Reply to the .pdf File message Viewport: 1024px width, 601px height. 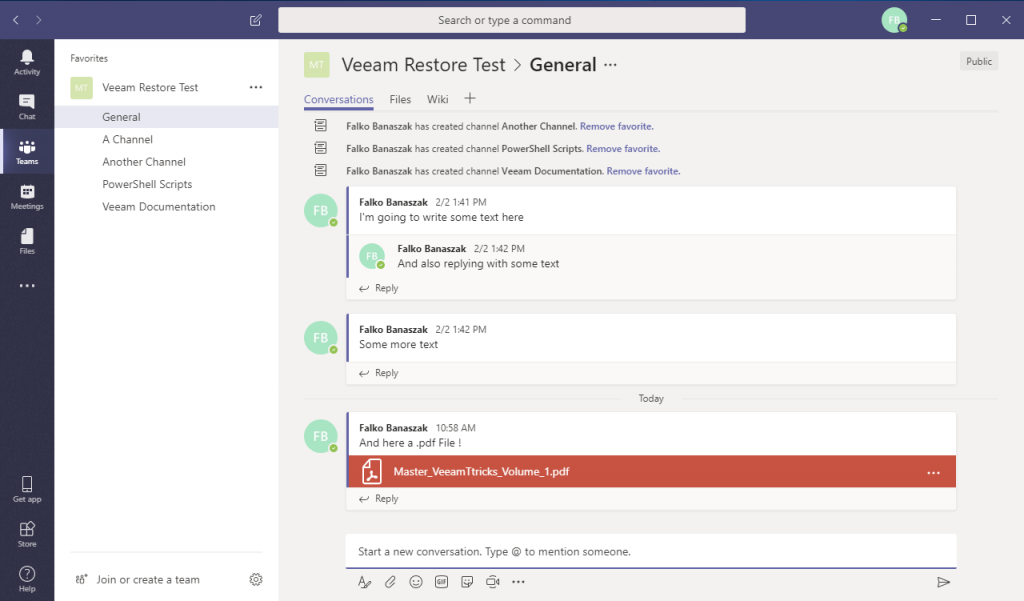pyautogui.click(x=379, y=498)
